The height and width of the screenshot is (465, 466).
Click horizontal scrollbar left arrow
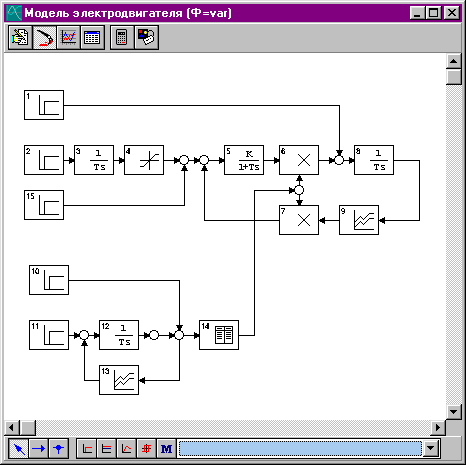(x=12, y=427)
